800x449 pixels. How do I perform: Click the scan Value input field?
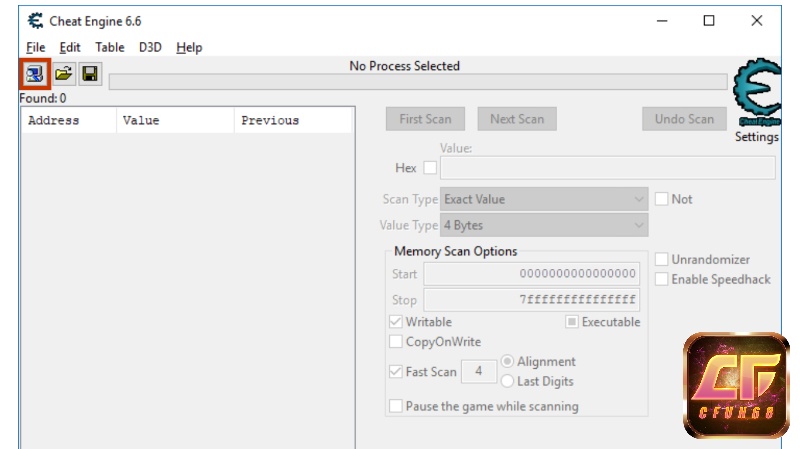point(608,168)
